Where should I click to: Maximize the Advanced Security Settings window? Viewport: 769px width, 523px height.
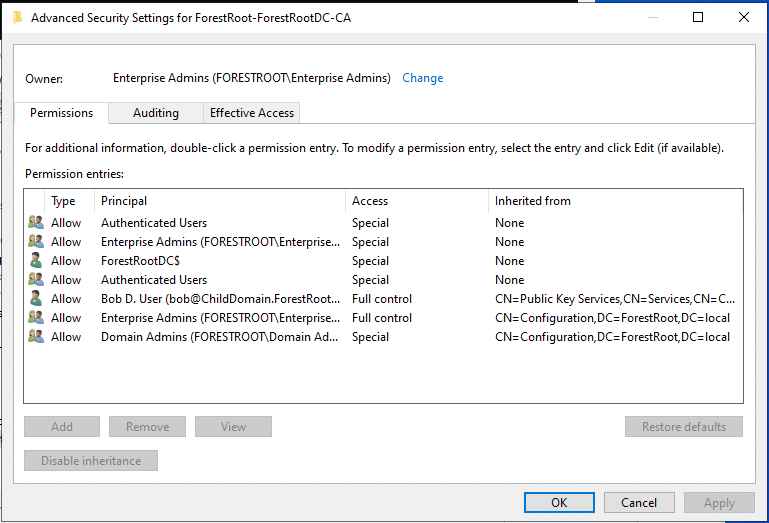[698, 17]
